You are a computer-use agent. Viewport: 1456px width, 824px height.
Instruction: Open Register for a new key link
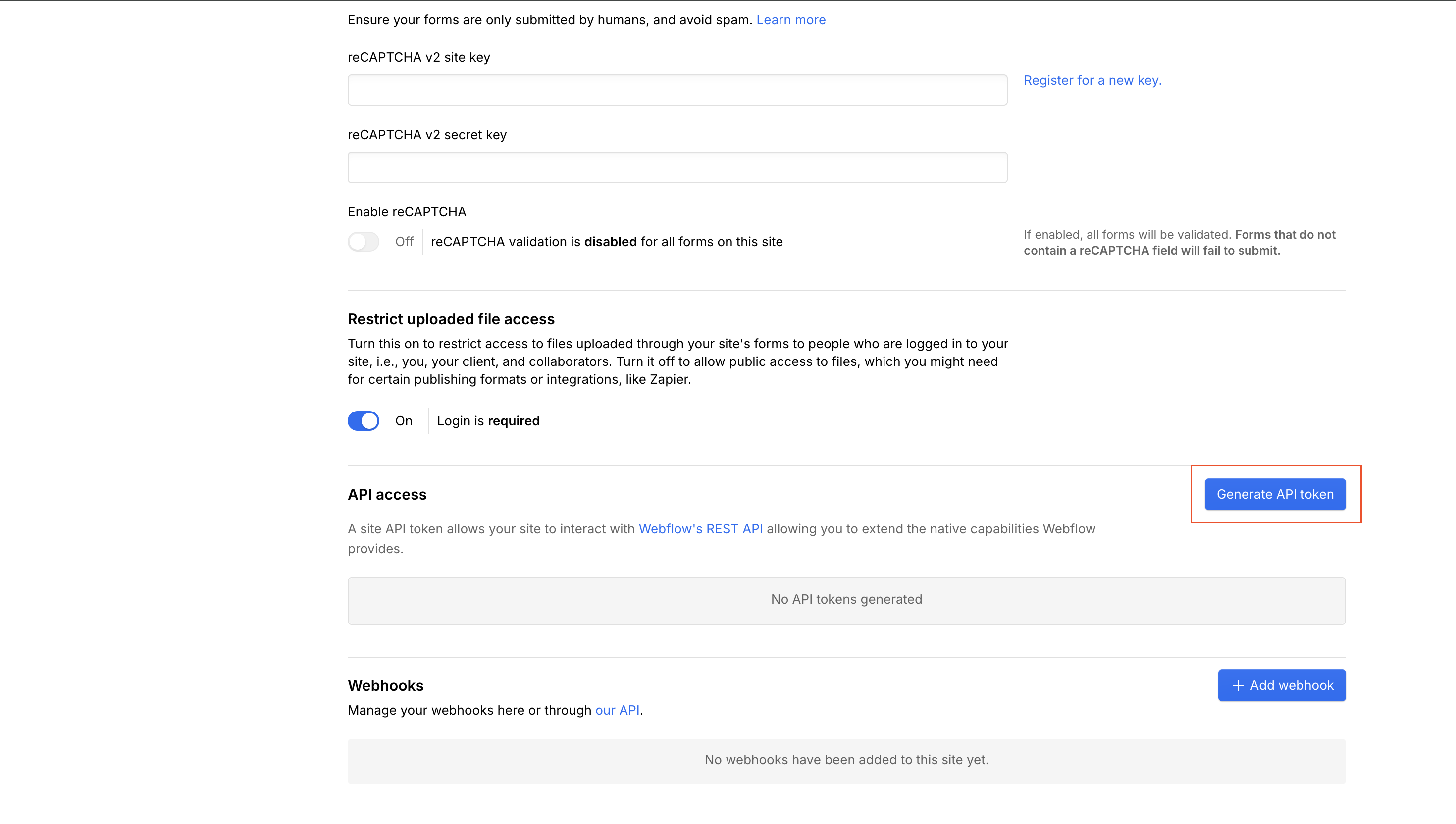[x=1092, y=80]
